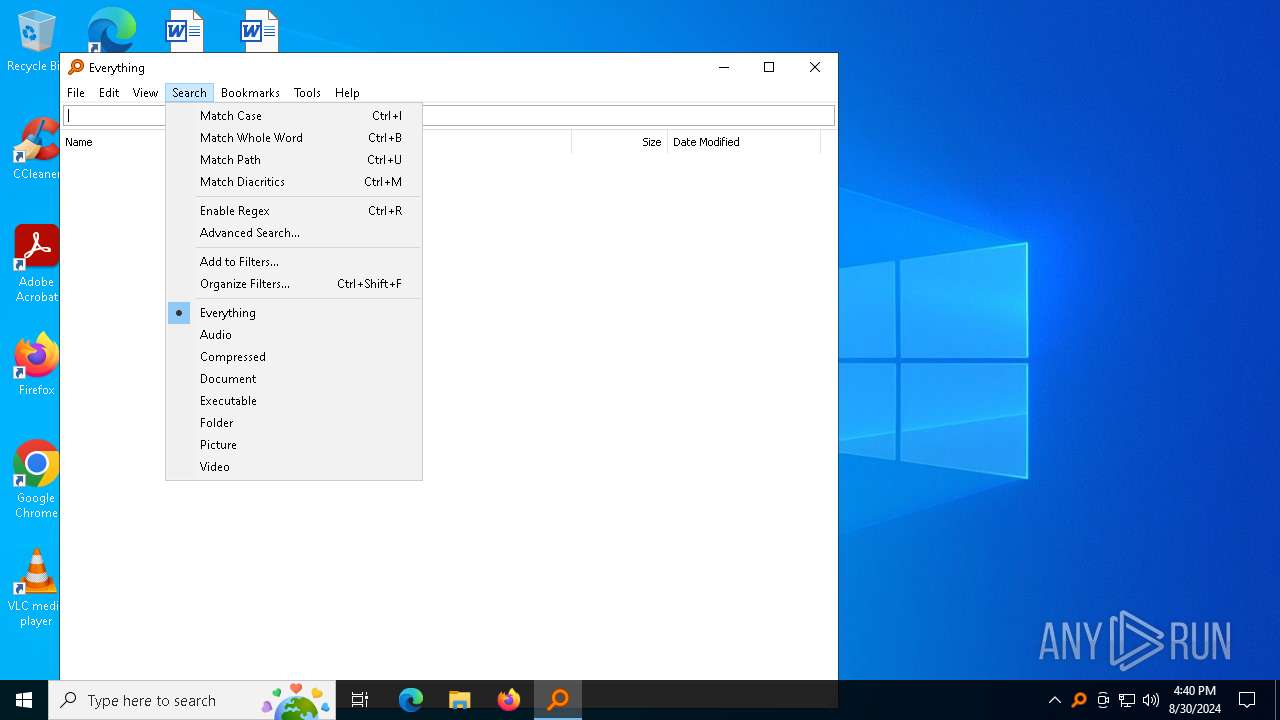Screen dimensions: 1280x720
Task: Toggle Match Whole Word
Action: [294, 138]
